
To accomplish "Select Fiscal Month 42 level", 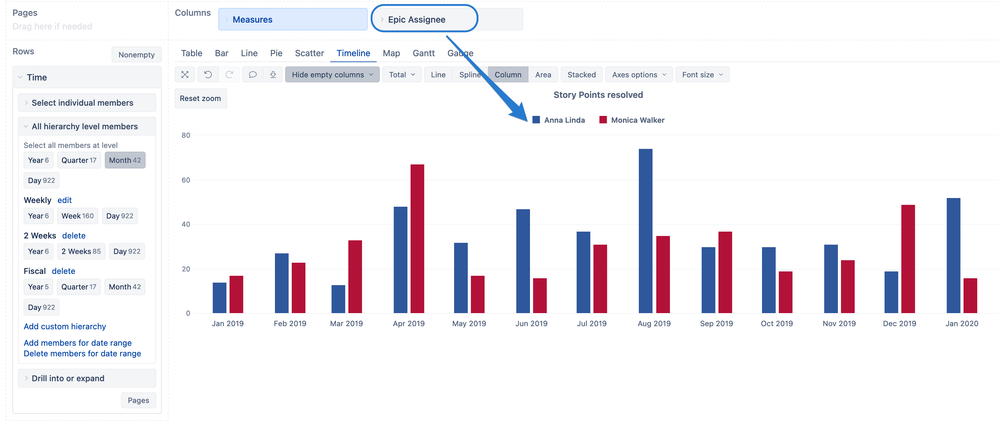I will point(125,287).
